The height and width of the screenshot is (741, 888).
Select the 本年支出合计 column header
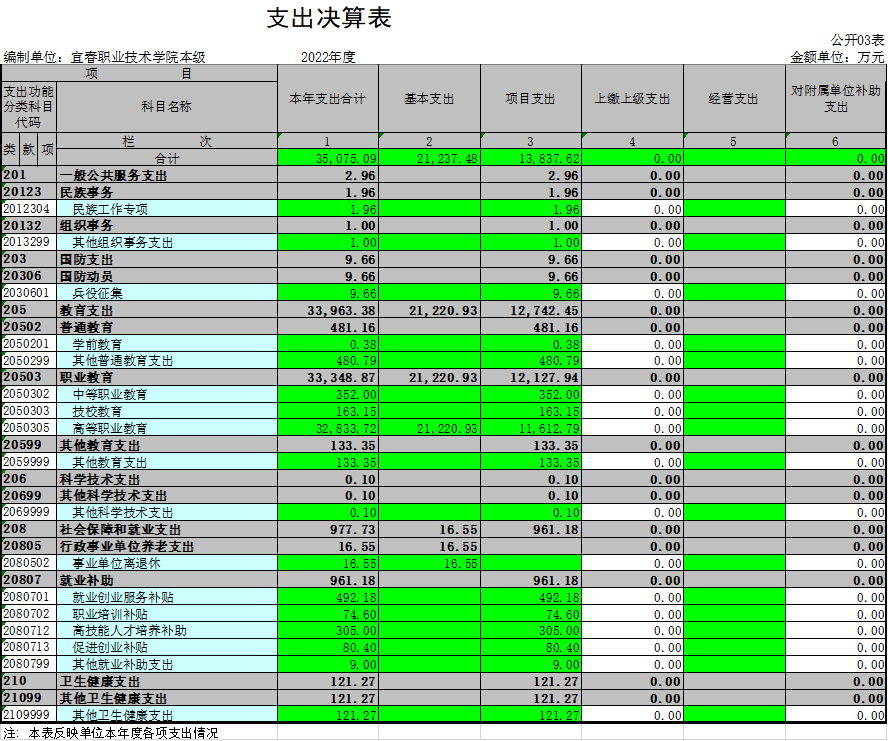(x=327, y=99)
